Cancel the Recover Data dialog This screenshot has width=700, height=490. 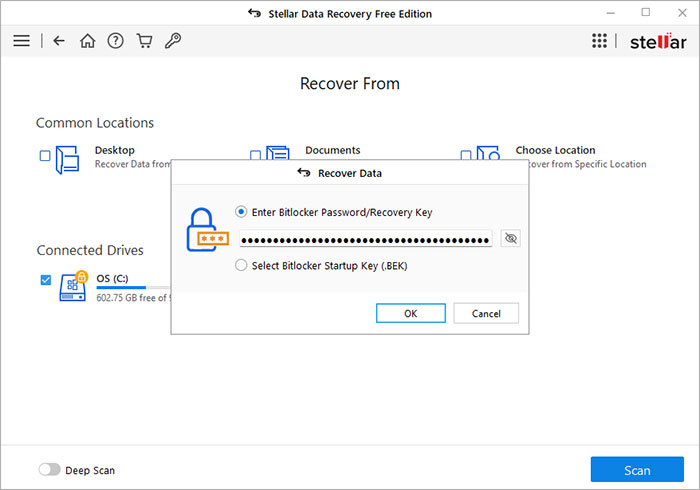pos(486,313)
